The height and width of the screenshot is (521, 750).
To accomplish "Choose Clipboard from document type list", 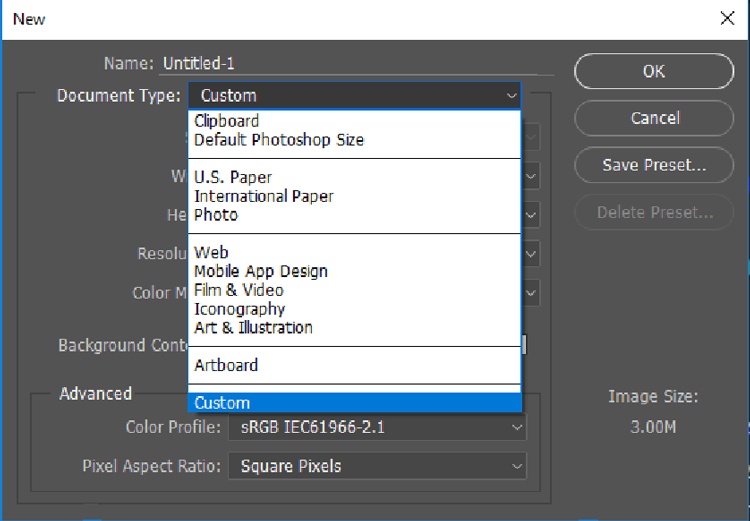I will click(354, 121).
